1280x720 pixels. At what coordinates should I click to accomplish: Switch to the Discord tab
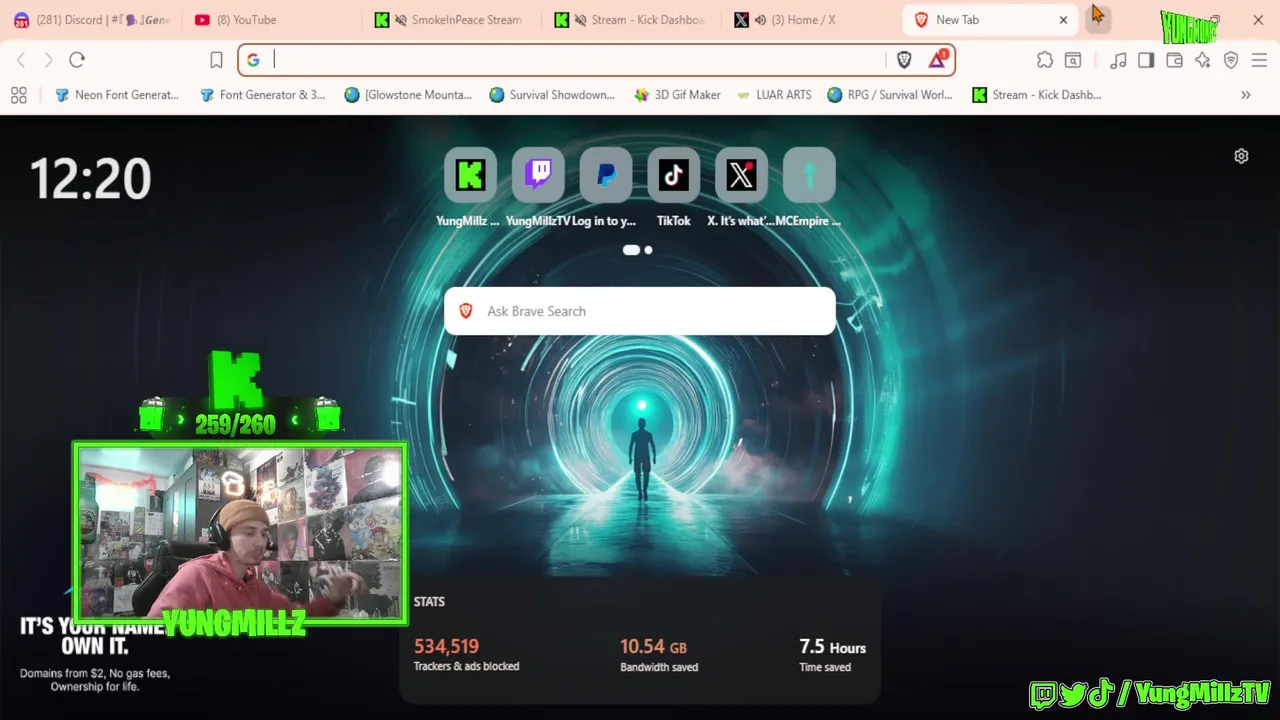click(x=92, y=20)
